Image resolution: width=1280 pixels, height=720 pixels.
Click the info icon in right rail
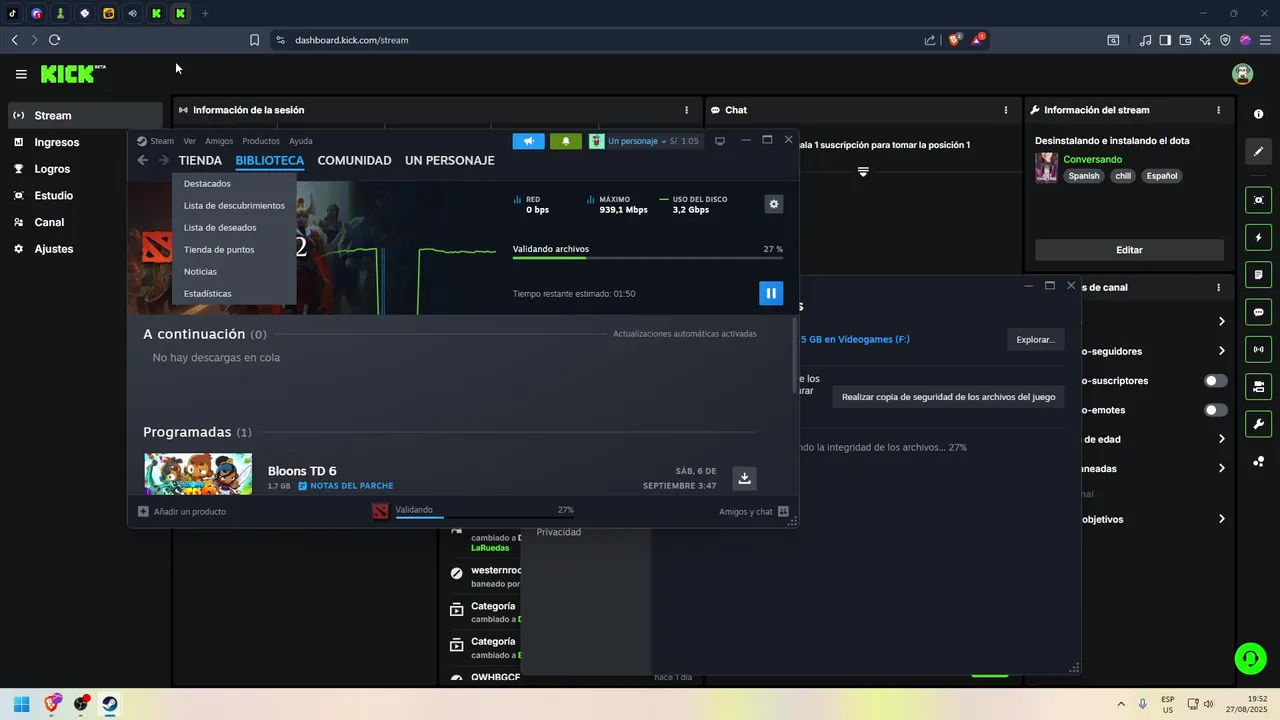click(1258, 114)
